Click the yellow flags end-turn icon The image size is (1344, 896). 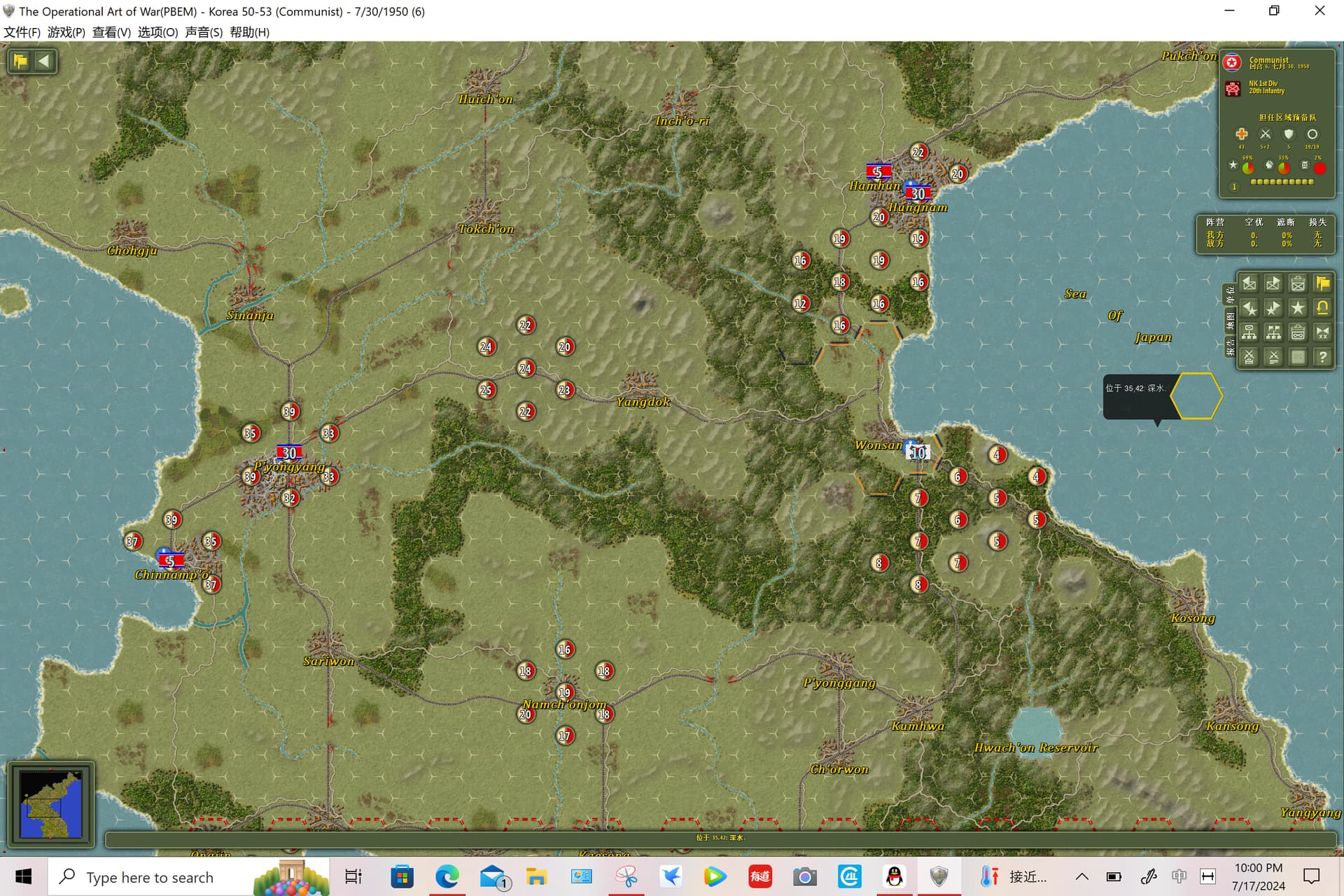coord(1322,283)
